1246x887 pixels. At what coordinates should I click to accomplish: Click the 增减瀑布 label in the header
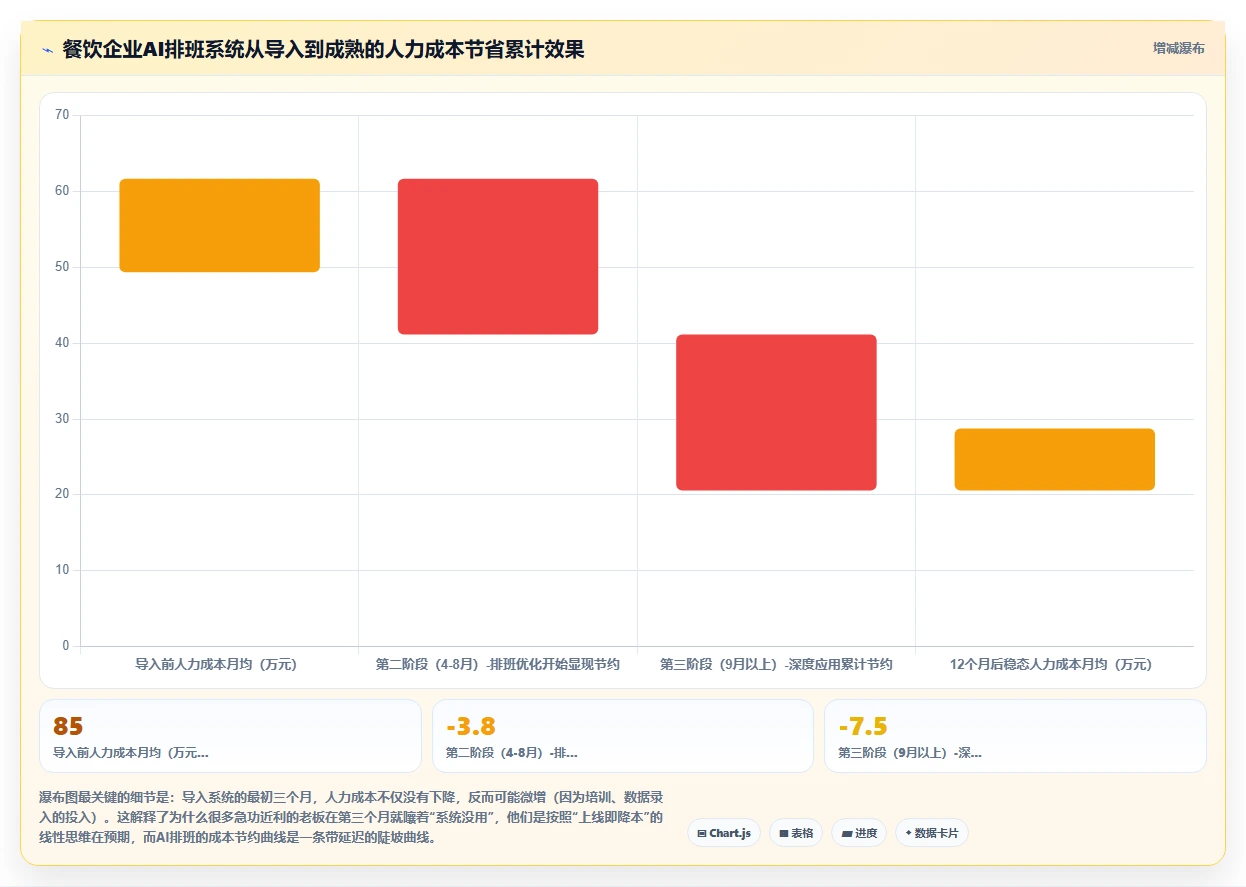coord(1178,48)
